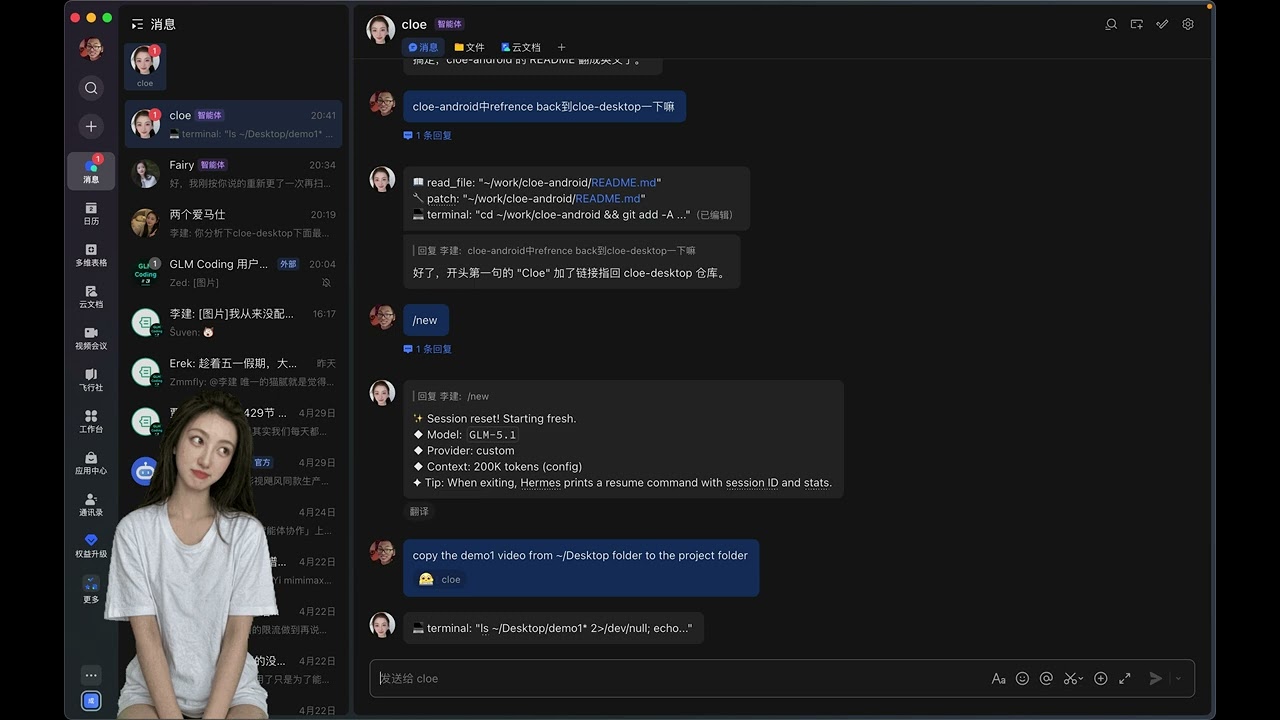Image resolution: width=1280 pixels, height=720 pixels.
Task: Open dropdown arrow beside send button
Action: pos(1178,678)
